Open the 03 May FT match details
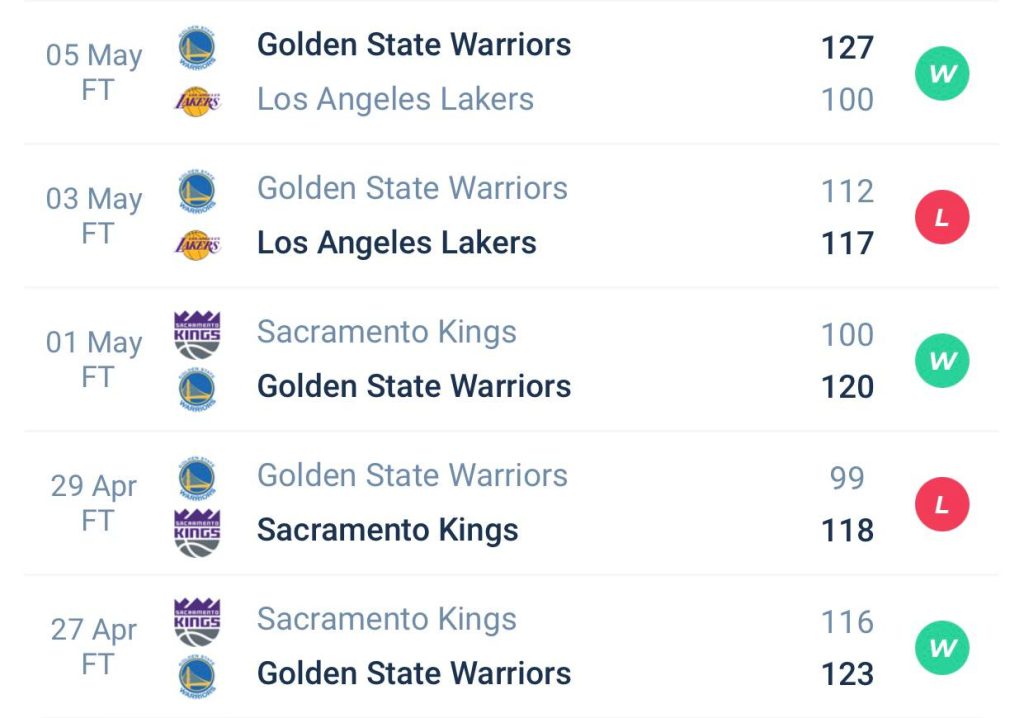 pos(94,216)
